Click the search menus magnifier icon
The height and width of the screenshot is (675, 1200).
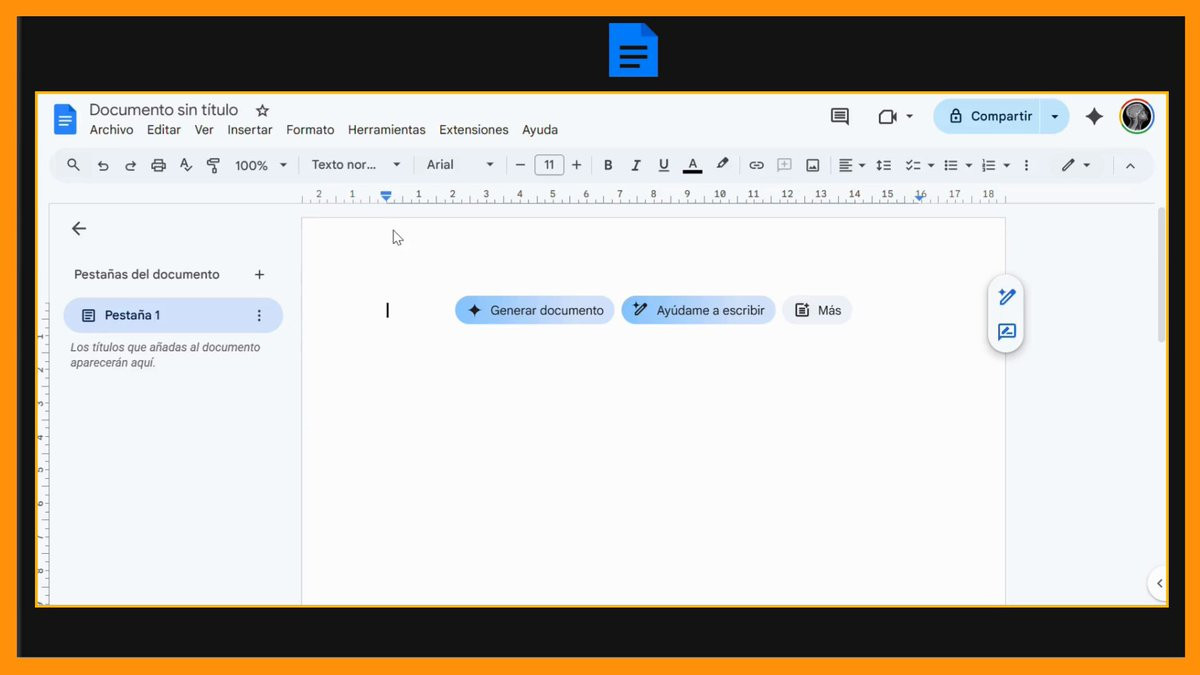coord(73,165)
